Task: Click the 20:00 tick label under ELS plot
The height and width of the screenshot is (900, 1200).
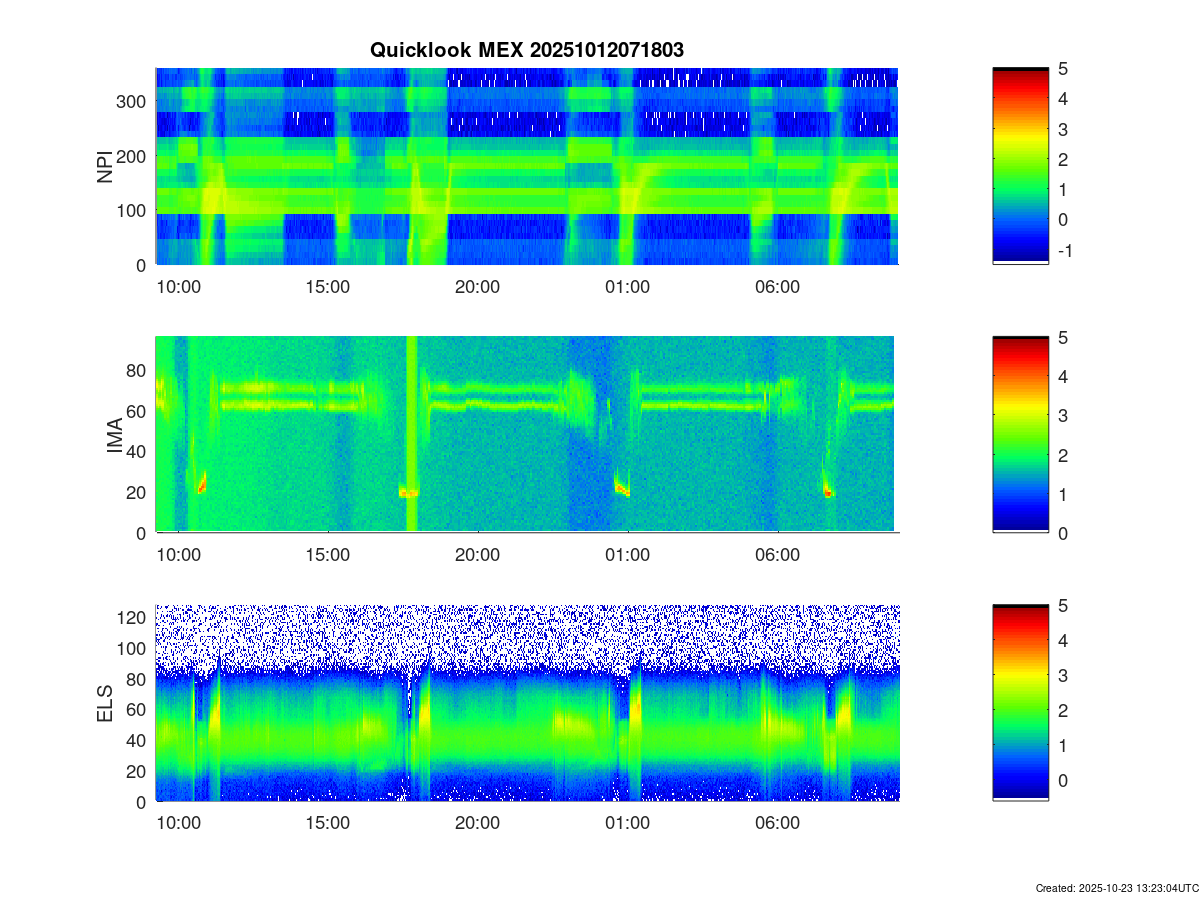Action: (478, 824)
